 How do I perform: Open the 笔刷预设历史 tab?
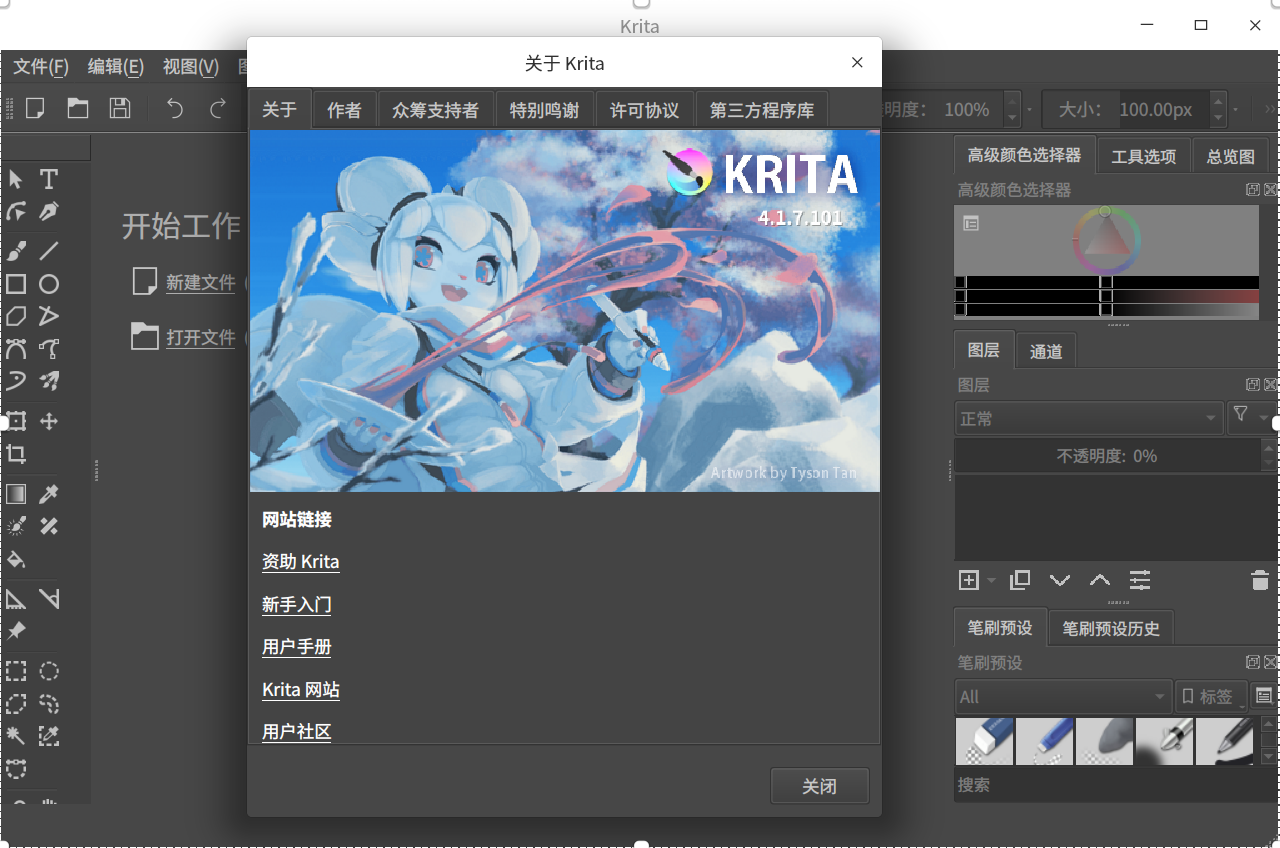[1111, 629]
